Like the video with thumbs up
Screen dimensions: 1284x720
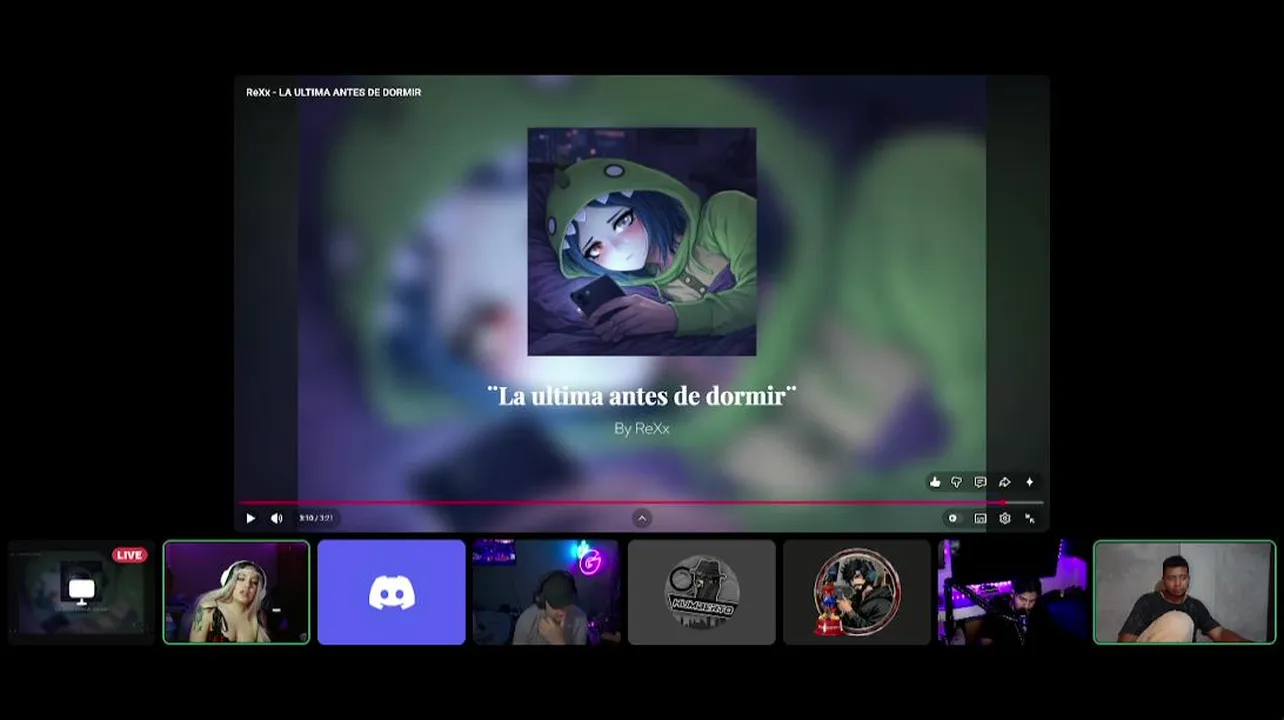(x=935, y=482)
